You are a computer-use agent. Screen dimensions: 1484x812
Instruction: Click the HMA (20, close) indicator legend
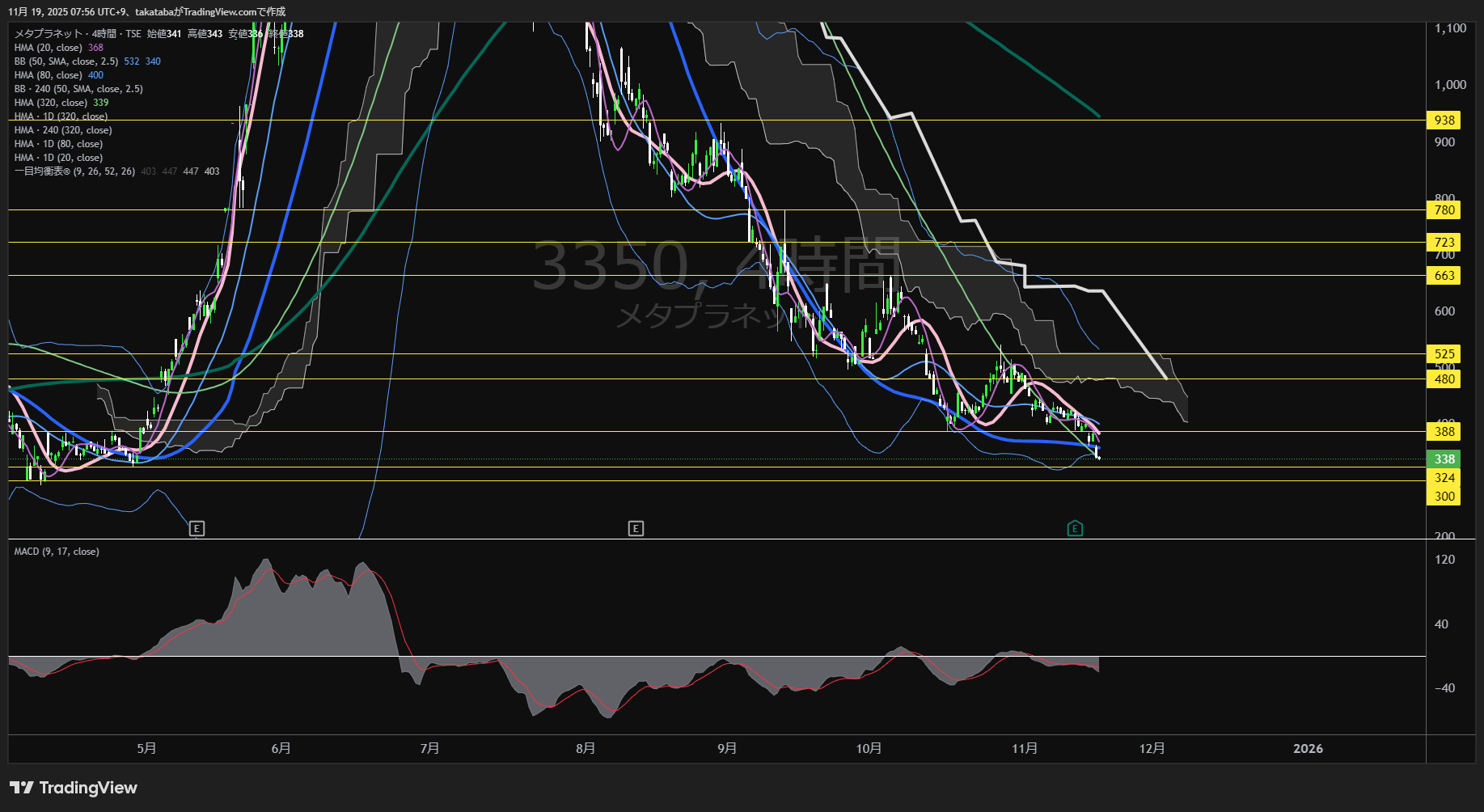tap(49, 48)
